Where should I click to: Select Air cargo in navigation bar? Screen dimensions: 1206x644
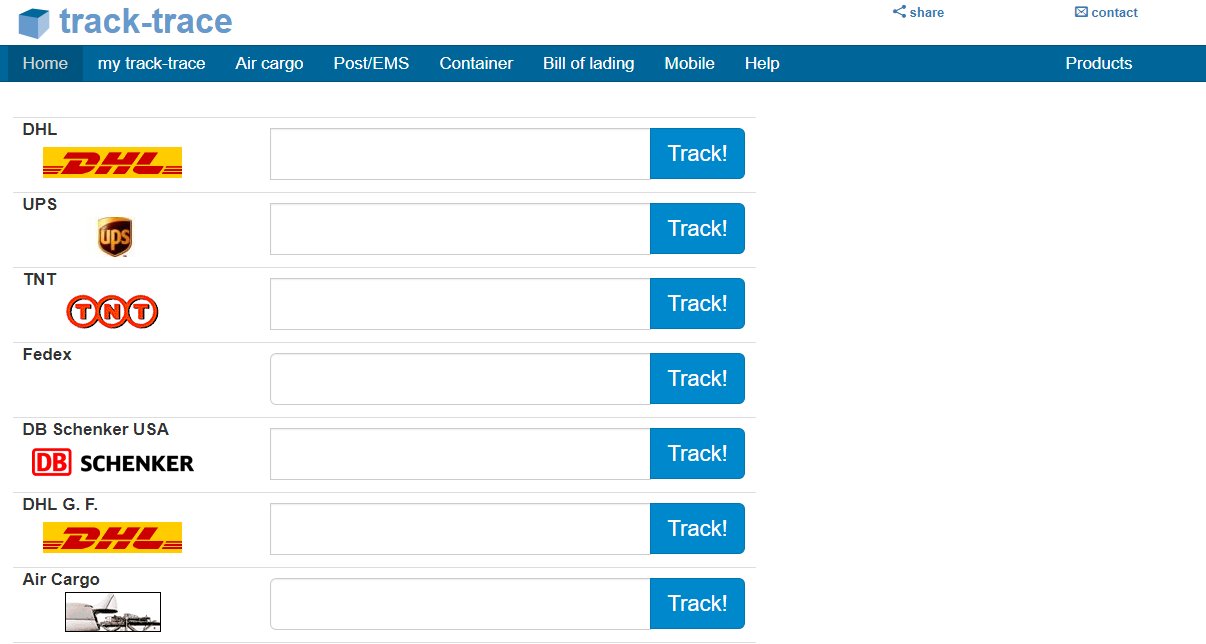[x=270, y=63]
